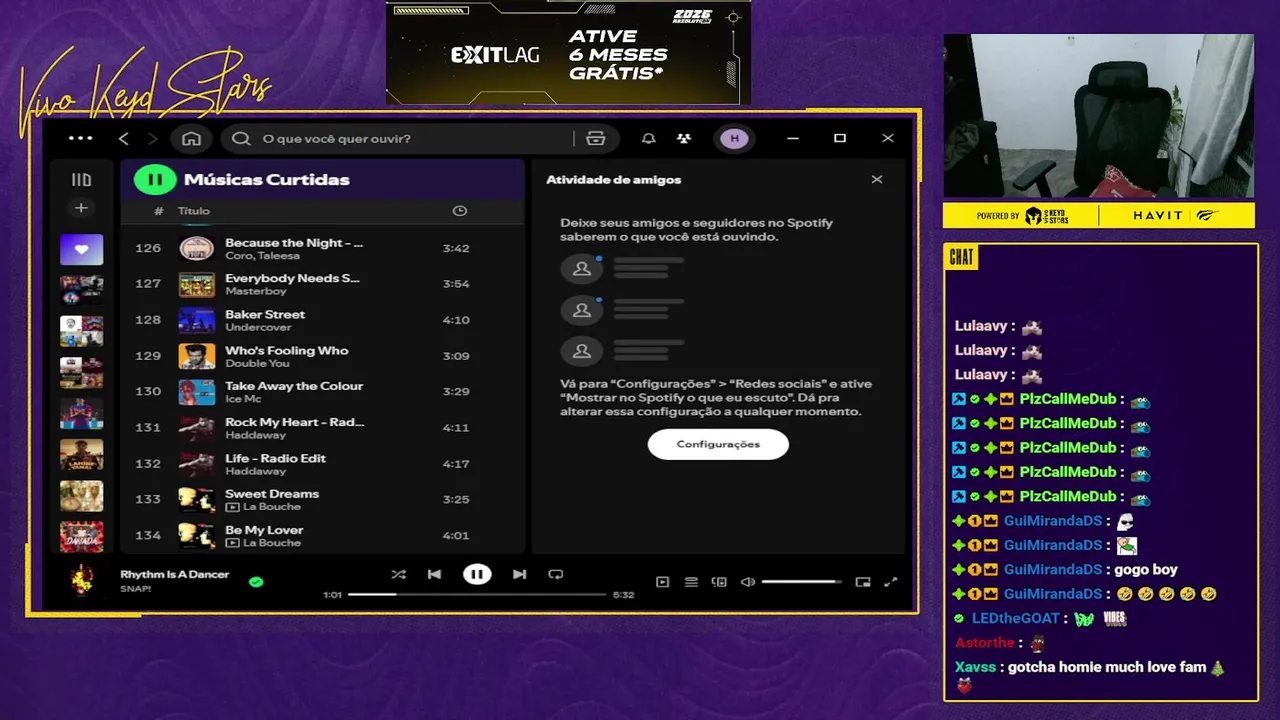Click the second library playlist thumbnail
Viewport: 1280px width, 720px height.
[x=81, y=290]
